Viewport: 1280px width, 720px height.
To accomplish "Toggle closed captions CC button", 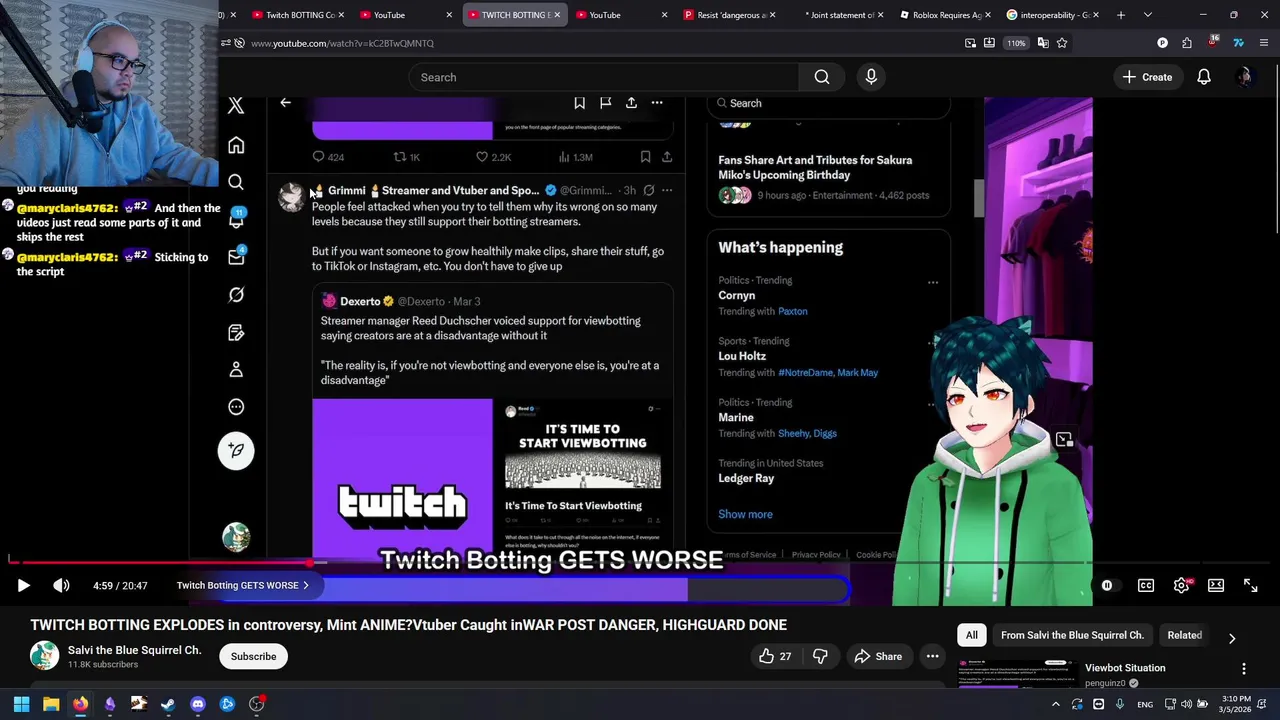I will pos(1146,586).
